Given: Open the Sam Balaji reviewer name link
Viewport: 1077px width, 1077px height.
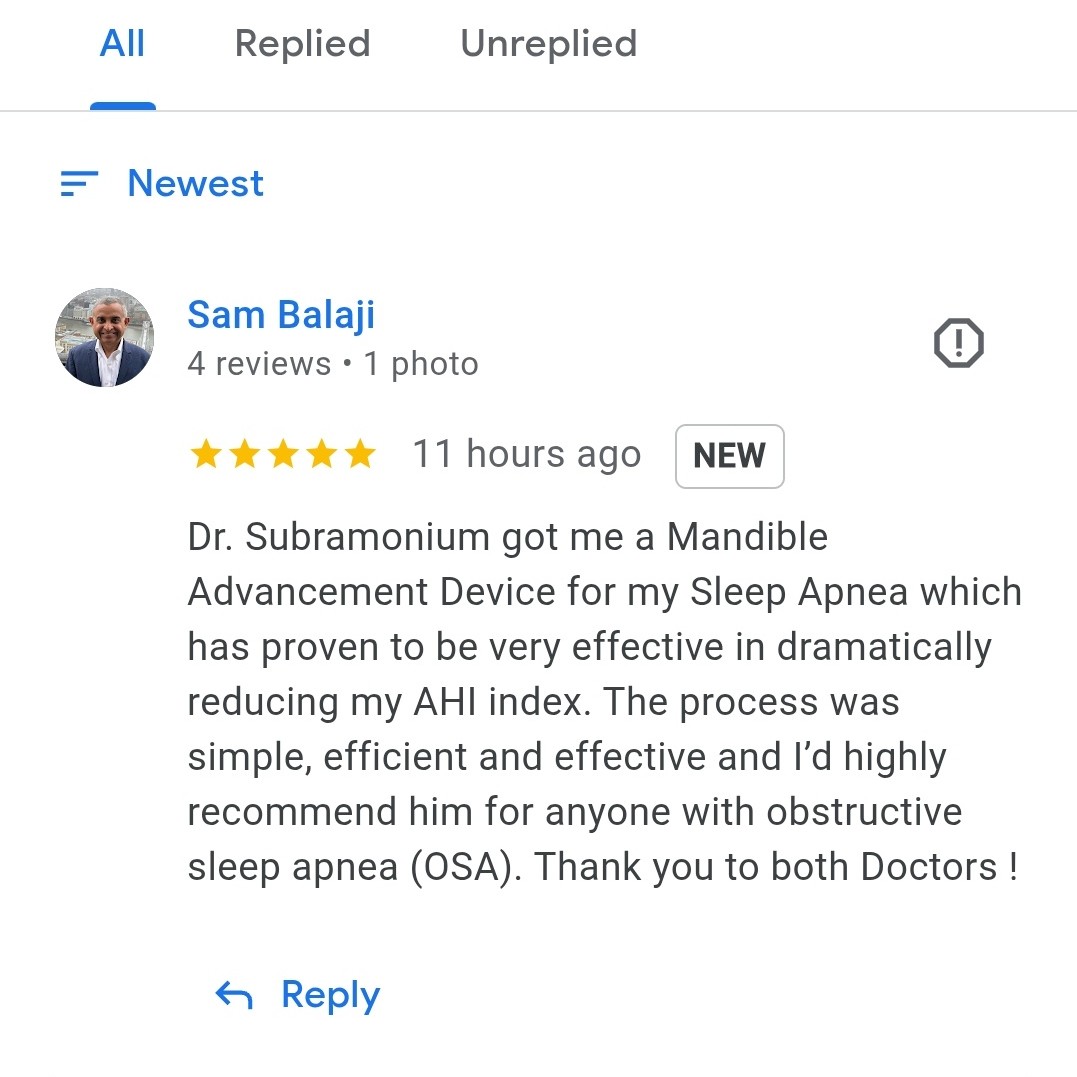Looking at the screenshot, I should [x=281, y=316].
